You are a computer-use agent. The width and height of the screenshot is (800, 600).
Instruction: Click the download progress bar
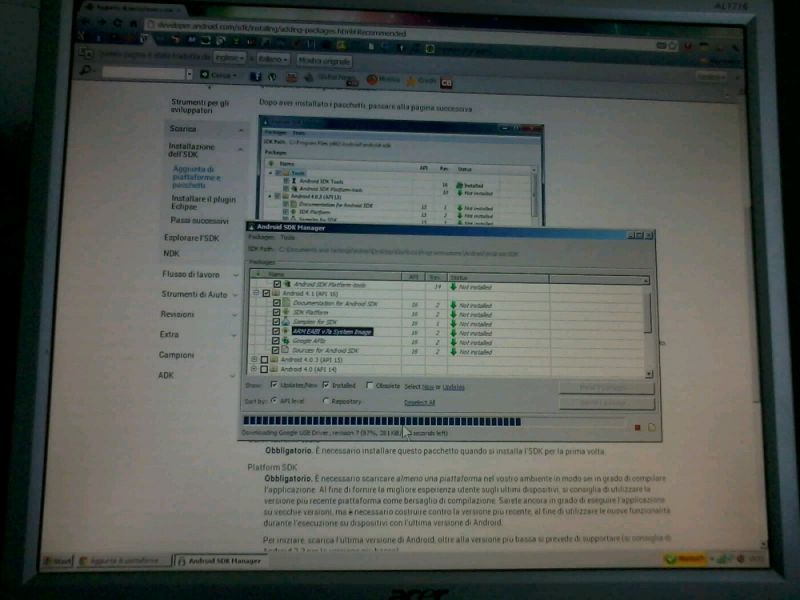click(x=433, y=421)
